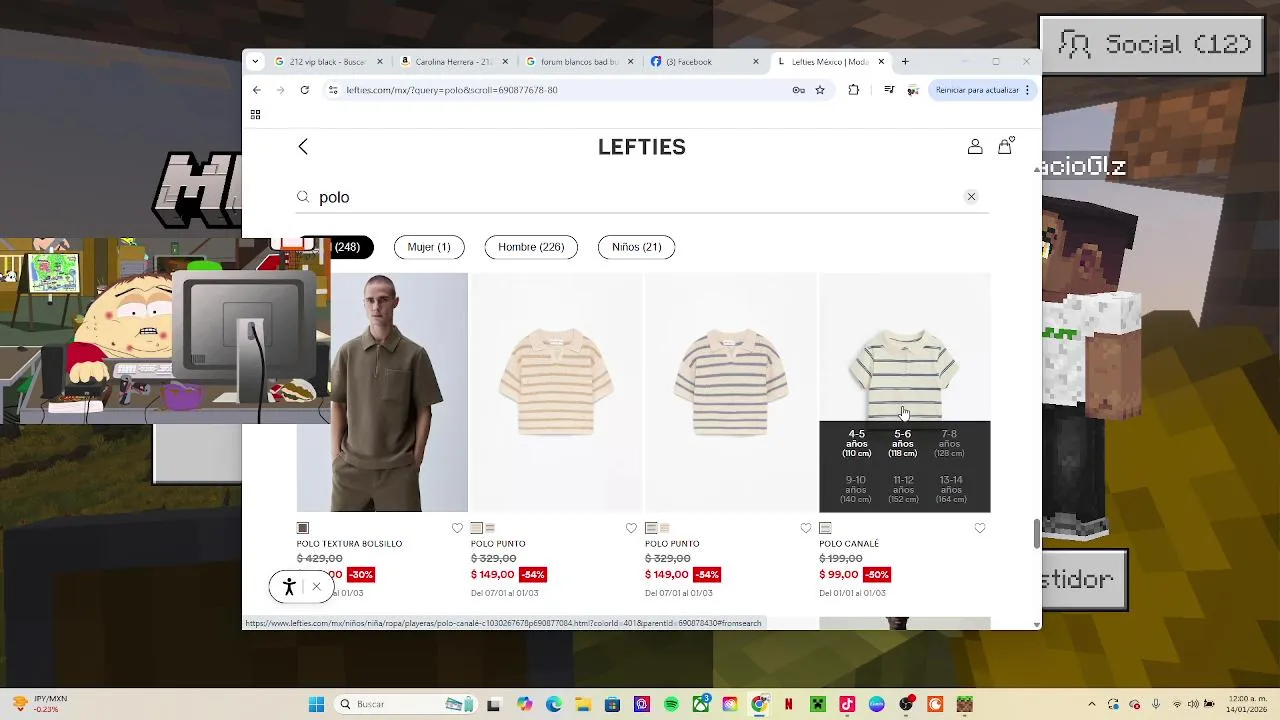Focus the polo search input field
The width and height of the screenshot is (1280, 720).
point(640,197)
